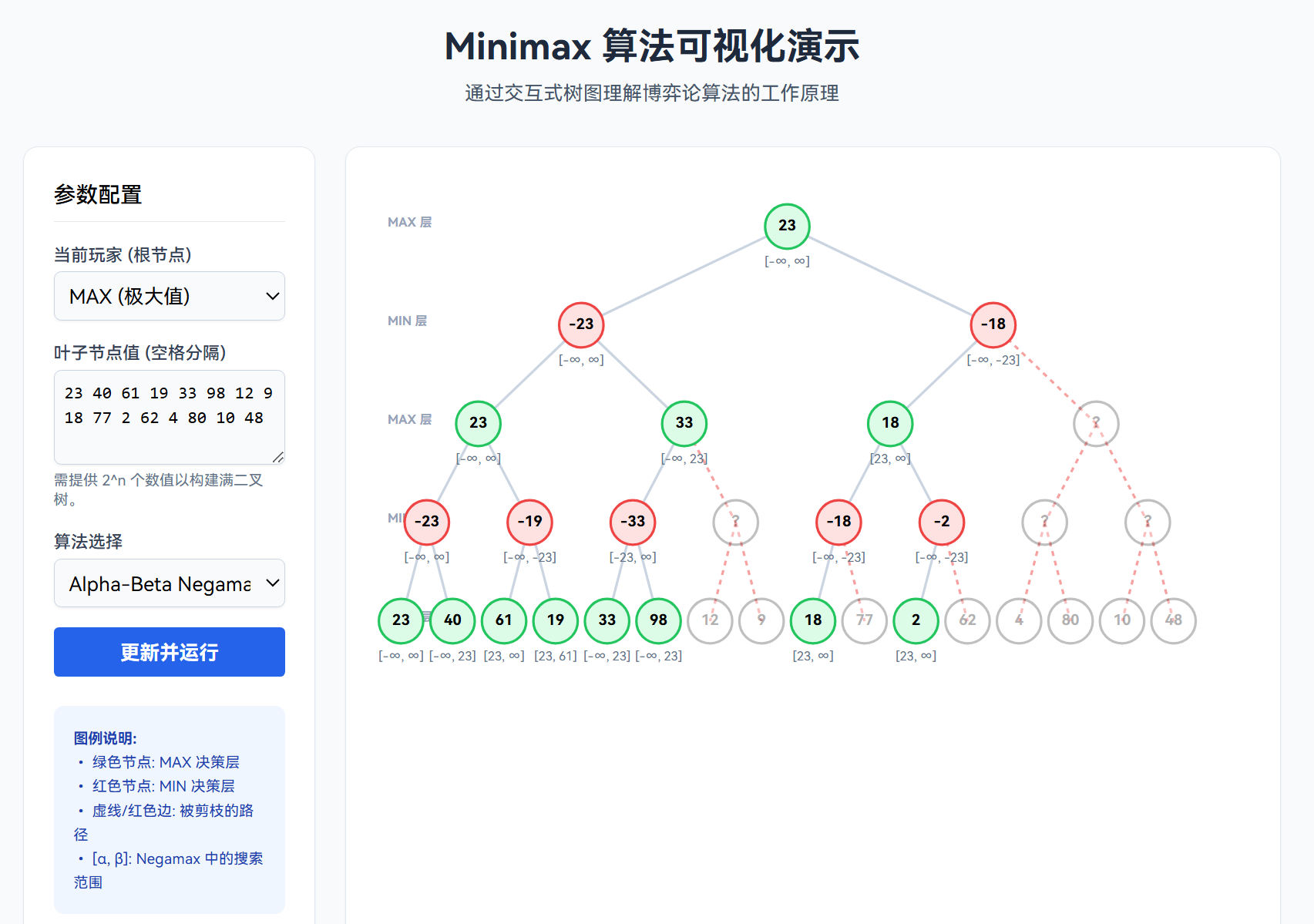Select the pruned gray leaf node 77
Screen dimensions: 1314x924
click(865, 620)
